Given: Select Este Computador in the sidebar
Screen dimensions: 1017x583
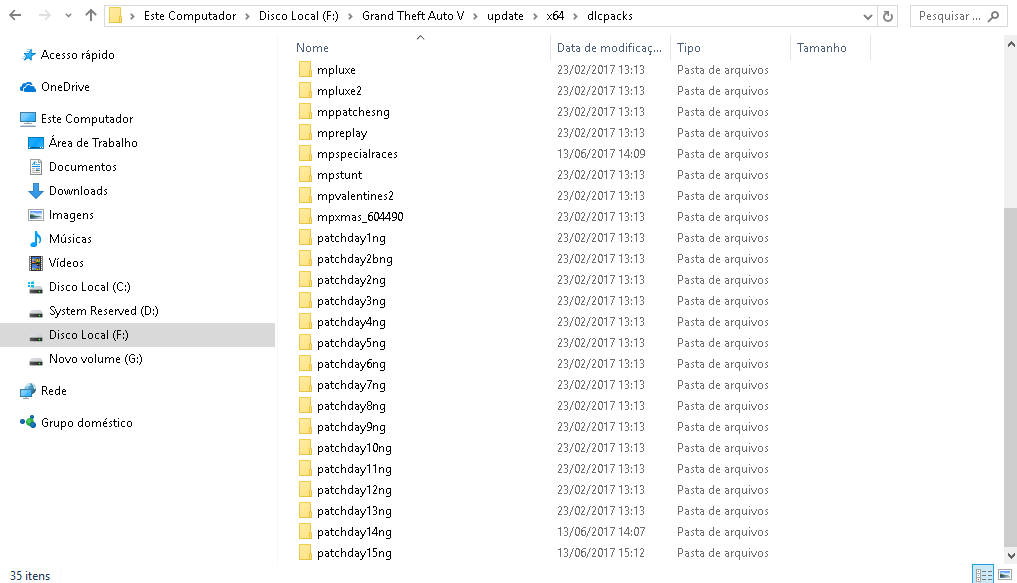Looking at the screenshot, I should click(86, 119).
